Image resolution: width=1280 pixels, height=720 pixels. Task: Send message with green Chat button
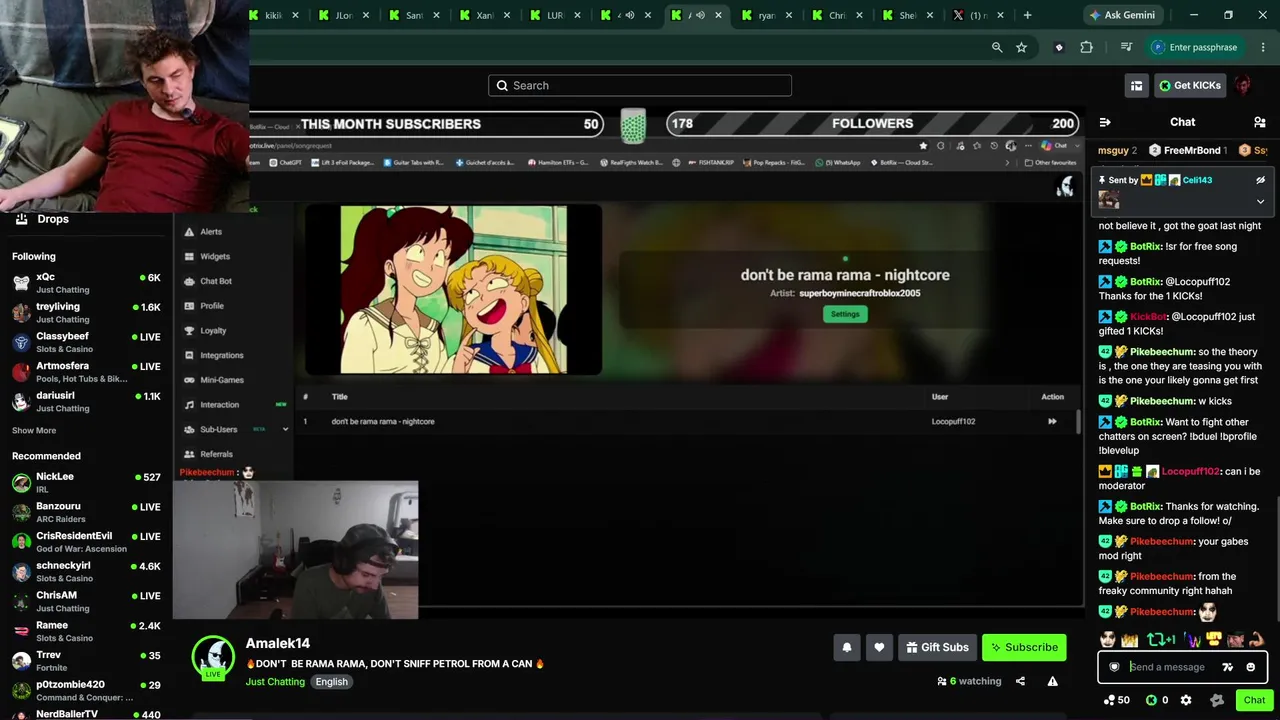tap(1254, 700)
